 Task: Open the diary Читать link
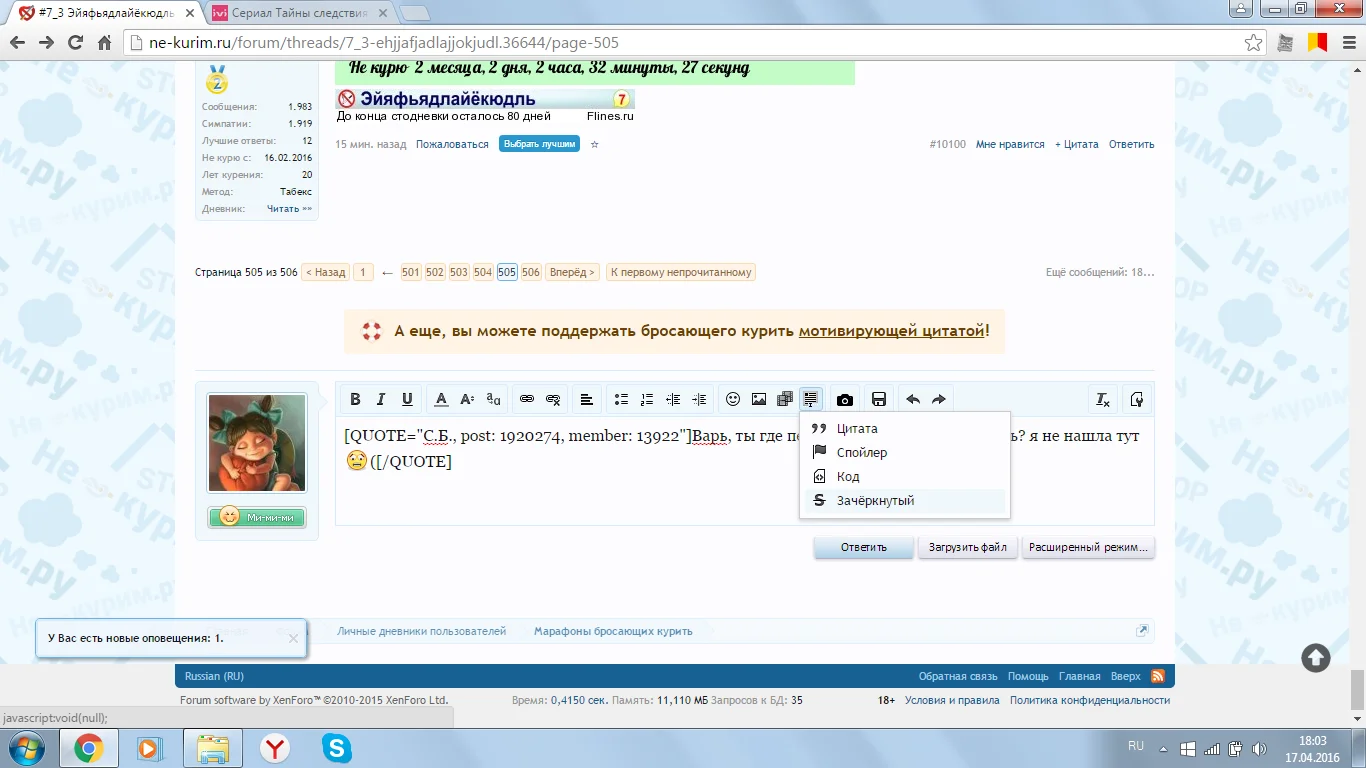point(290,209)
